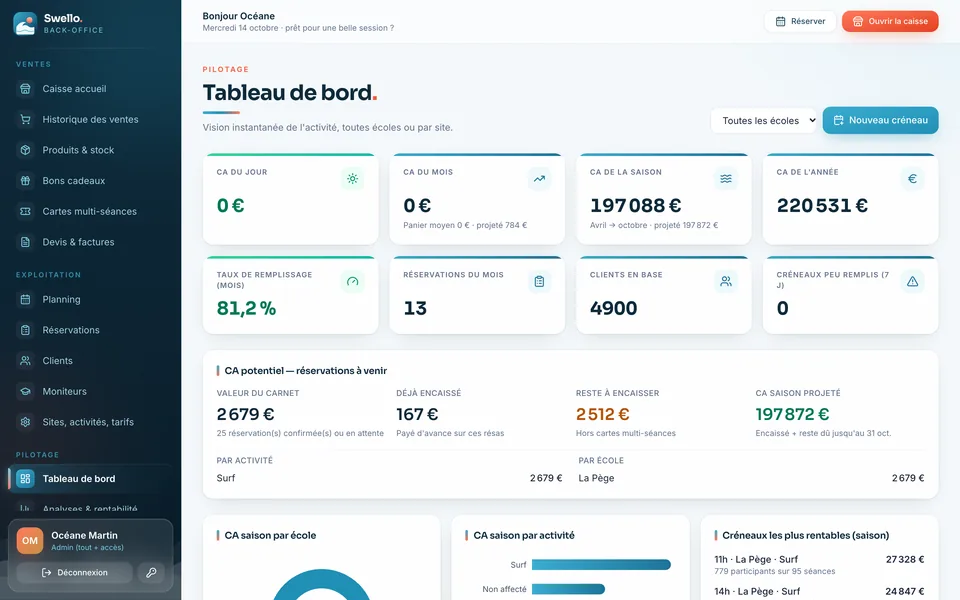Click the Historique des ventes cart icon
The height and width of the screenshot is (600, 960).
point(25,119)
